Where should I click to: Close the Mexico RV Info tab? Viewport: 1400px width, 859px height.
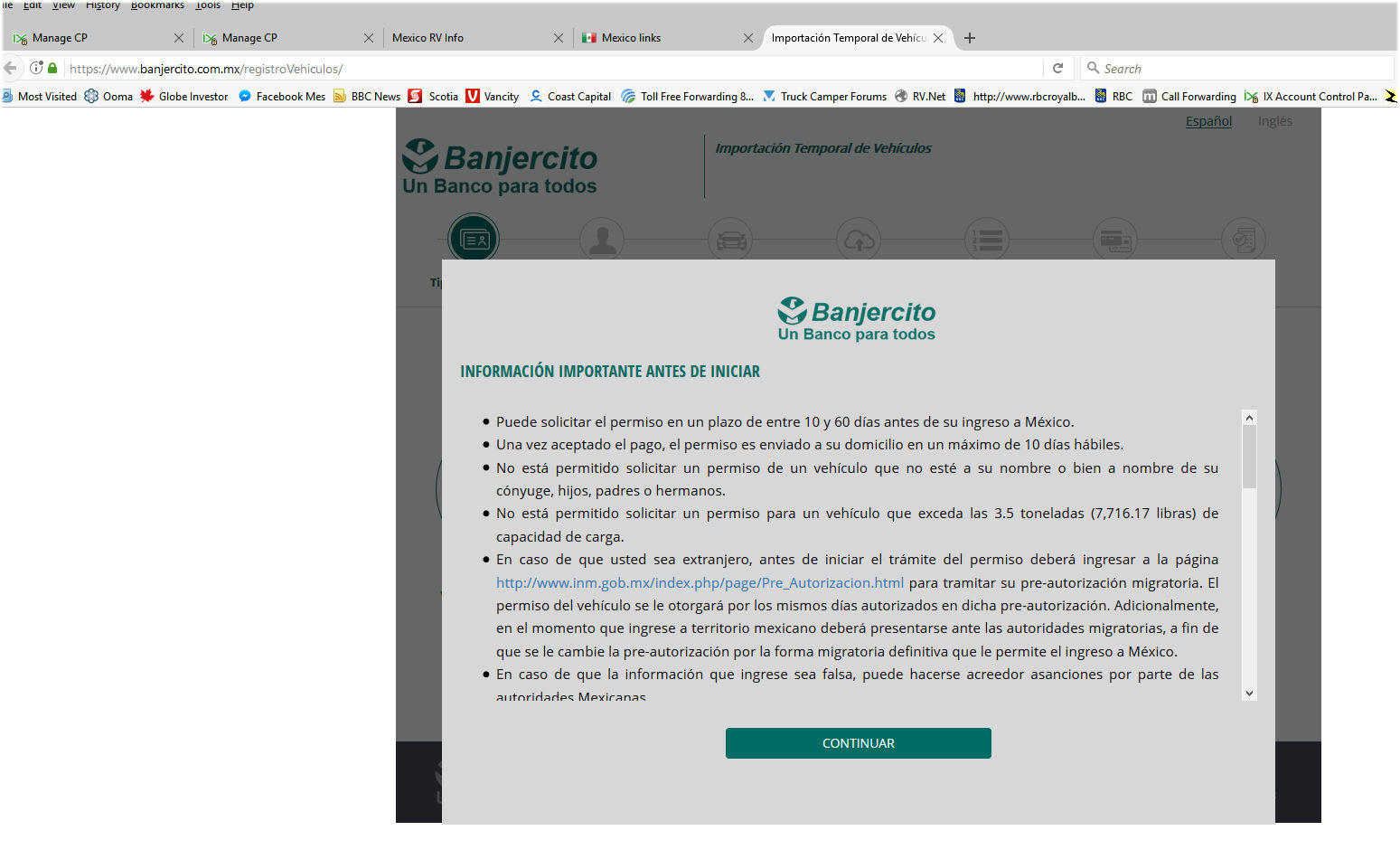coord(559,38)
